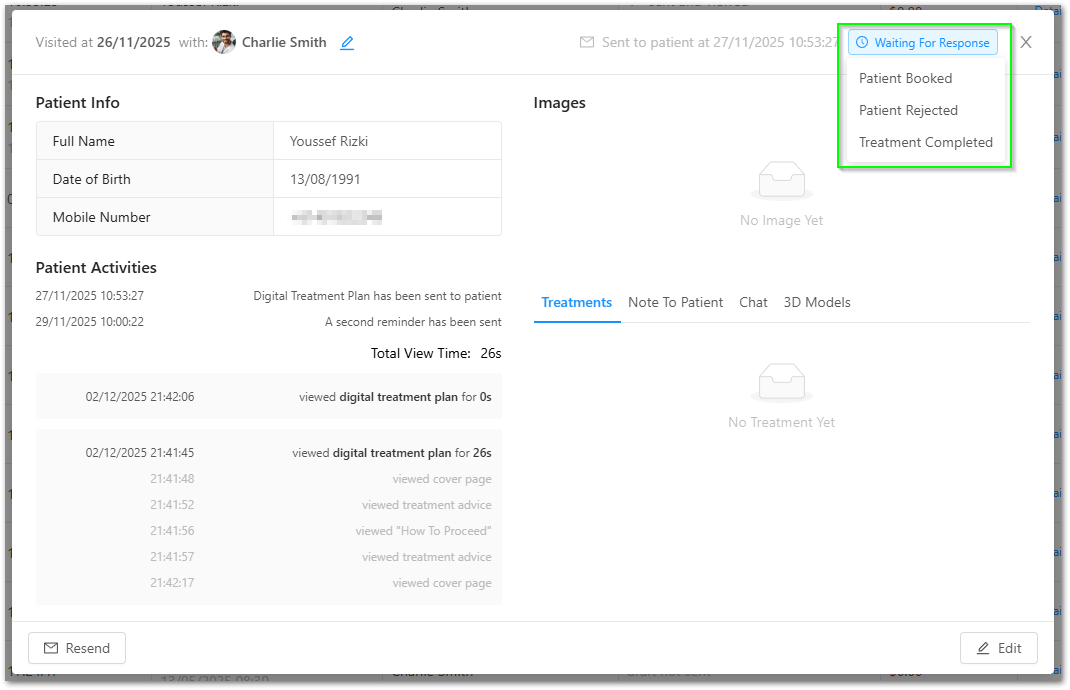
Task: Choose 'Patient Rejected' status option
Action: [x=908, y=110]
